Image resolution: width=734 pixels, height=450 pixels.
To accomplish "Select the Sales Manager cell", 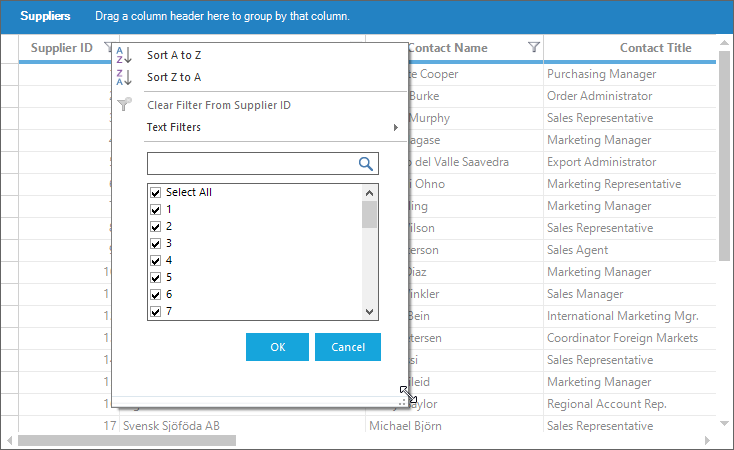I will [x=630, y=294].
